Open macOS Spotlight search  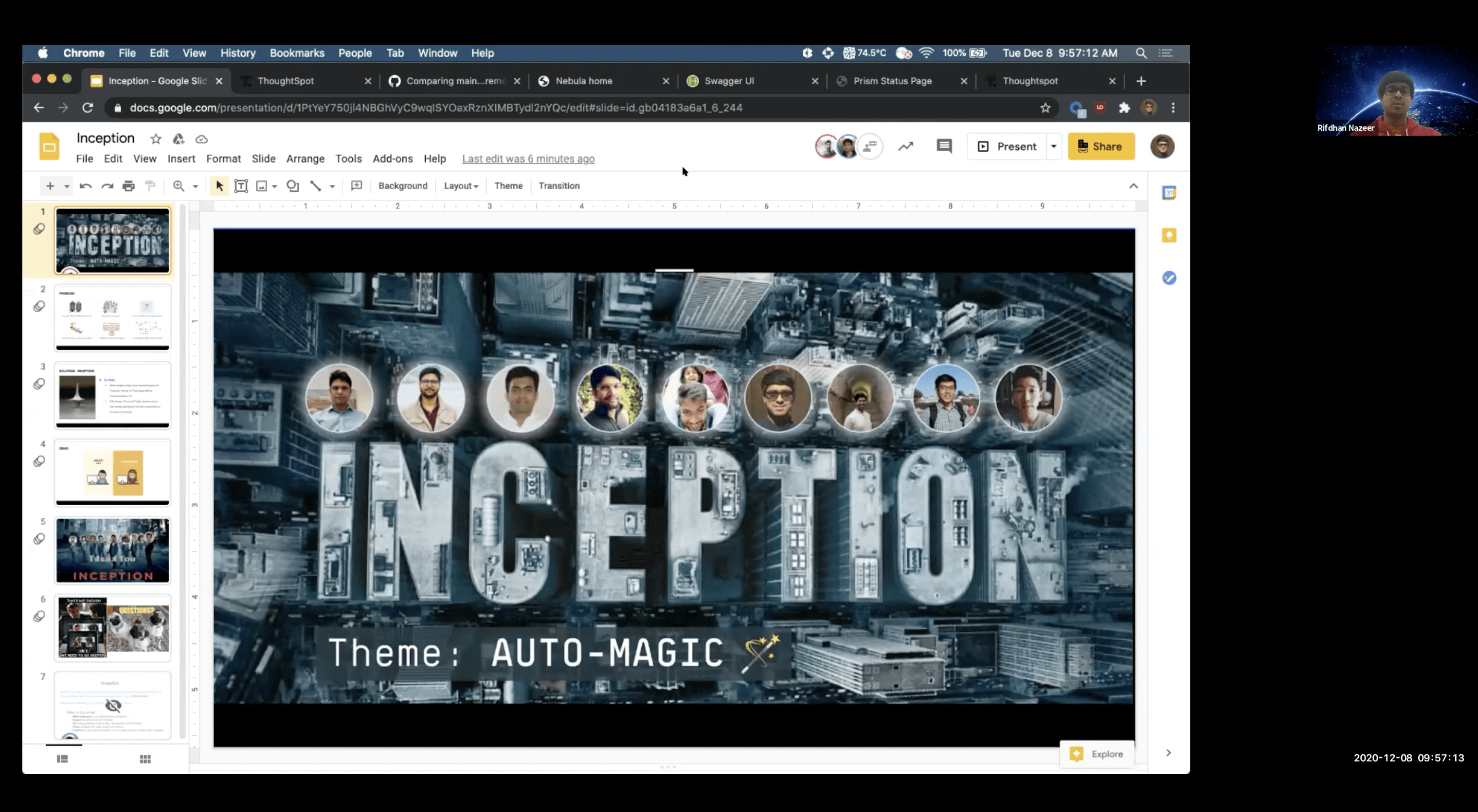pos(1141,53)
